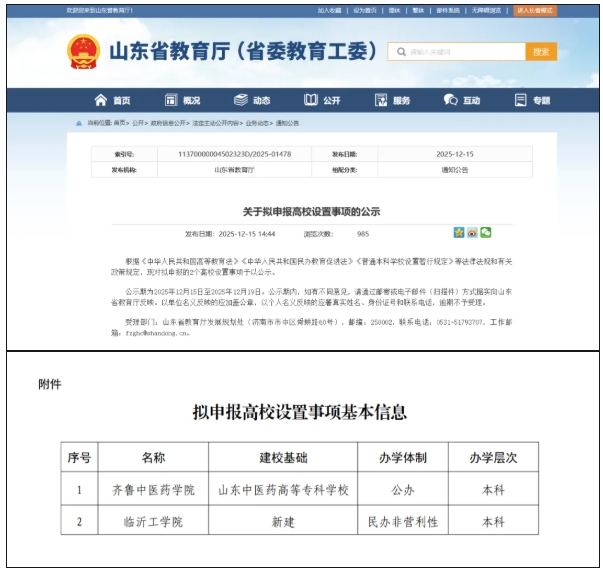Click the 业务动态 breadcrumb link
603x573 pixels.
[257, 123]
